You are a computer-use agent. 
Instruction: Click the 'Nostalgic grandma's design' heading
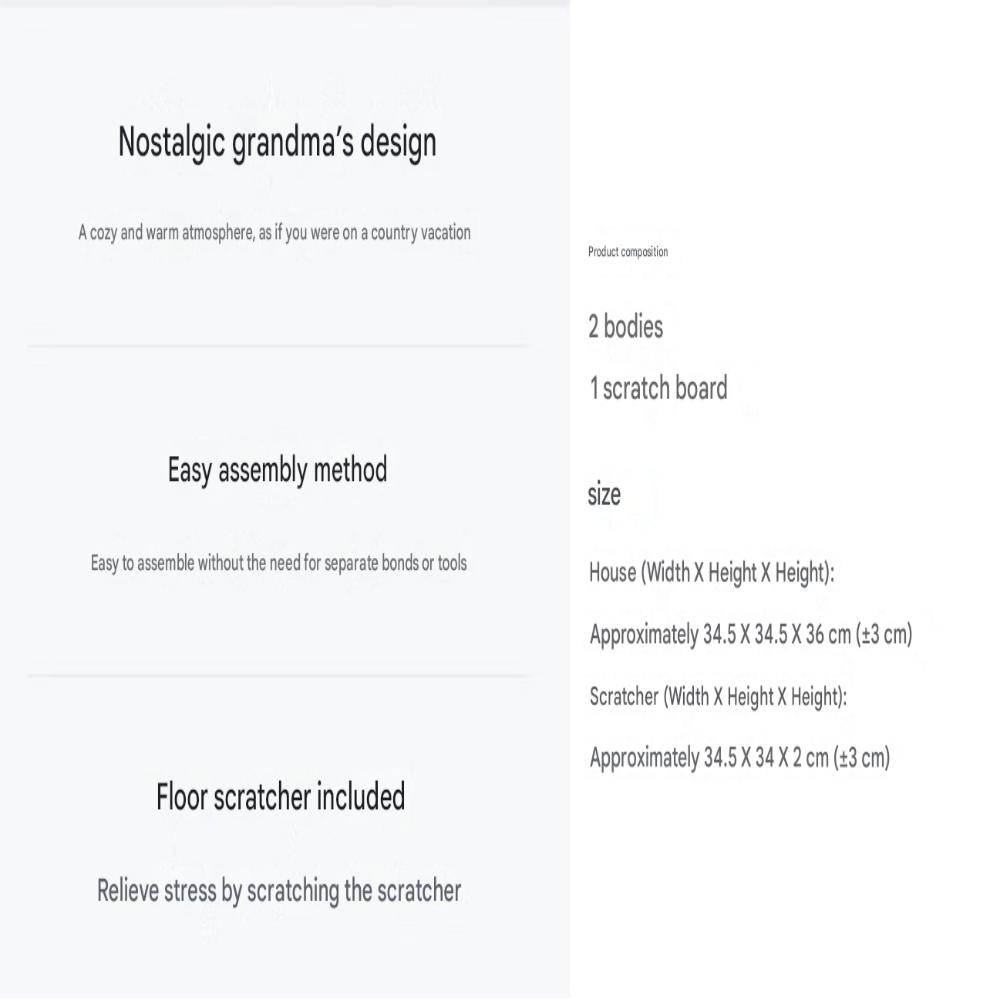pos(277,142)
